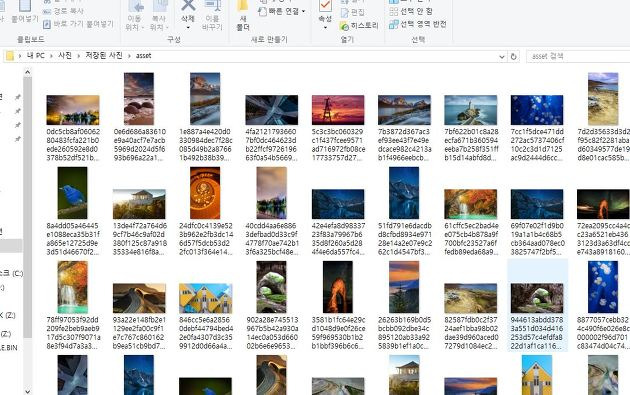This screenshot has height=395, width=630.
Task: Select file 0dc5cb8af06062 city night thumbnail
Action: pyautogui.click(x=73, y=110)
